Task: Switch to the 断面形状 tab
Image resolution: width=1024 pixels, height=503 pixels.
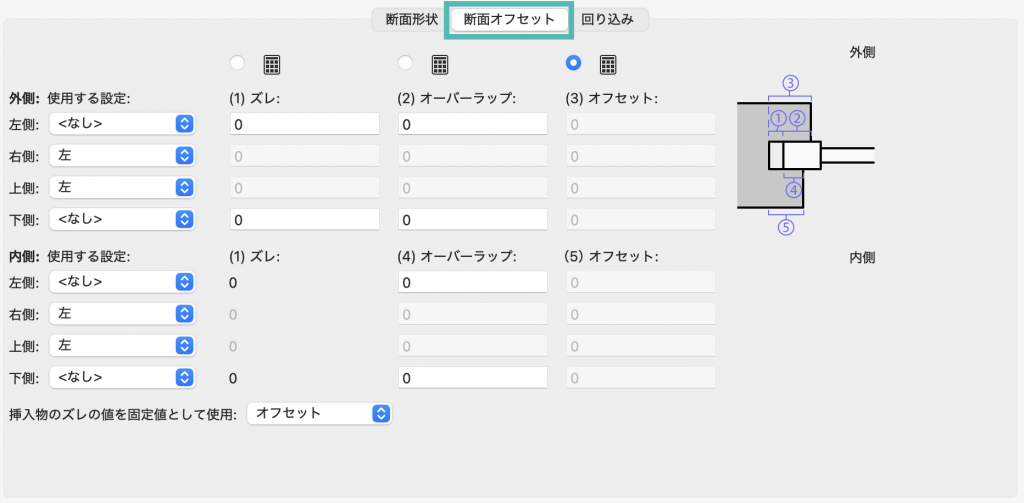Action: tap(411, 20)
